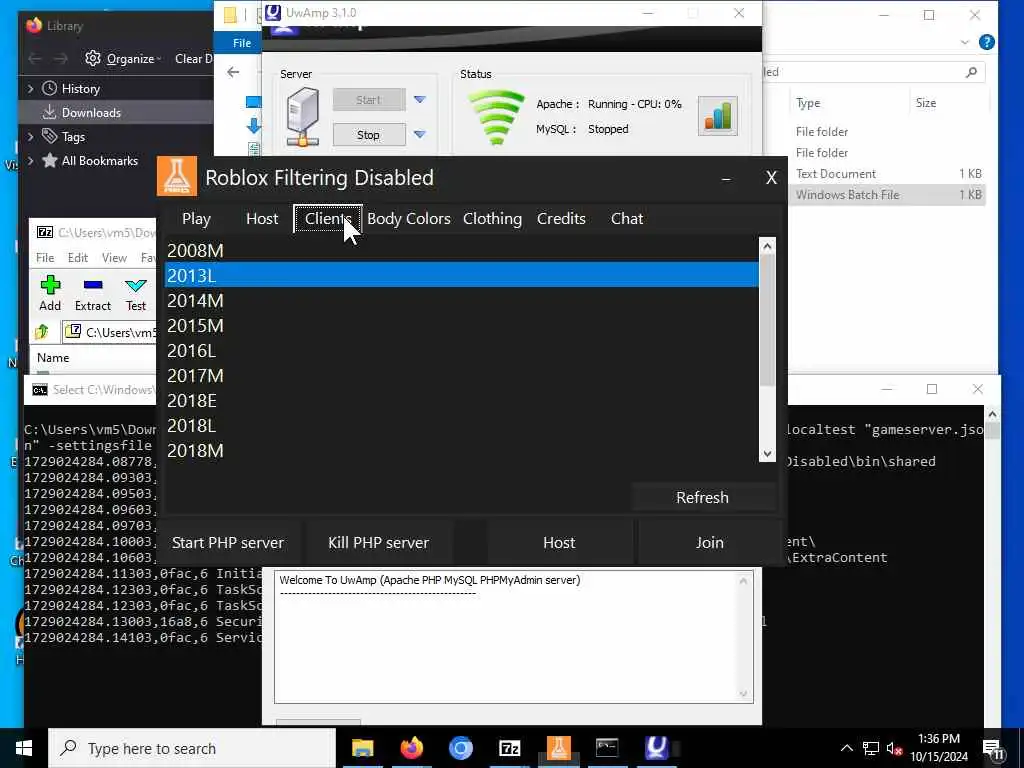The height and width of the screenshot is (768, 1024).
Task: Select the Windows Batch File row
Action: pos(886,195)
